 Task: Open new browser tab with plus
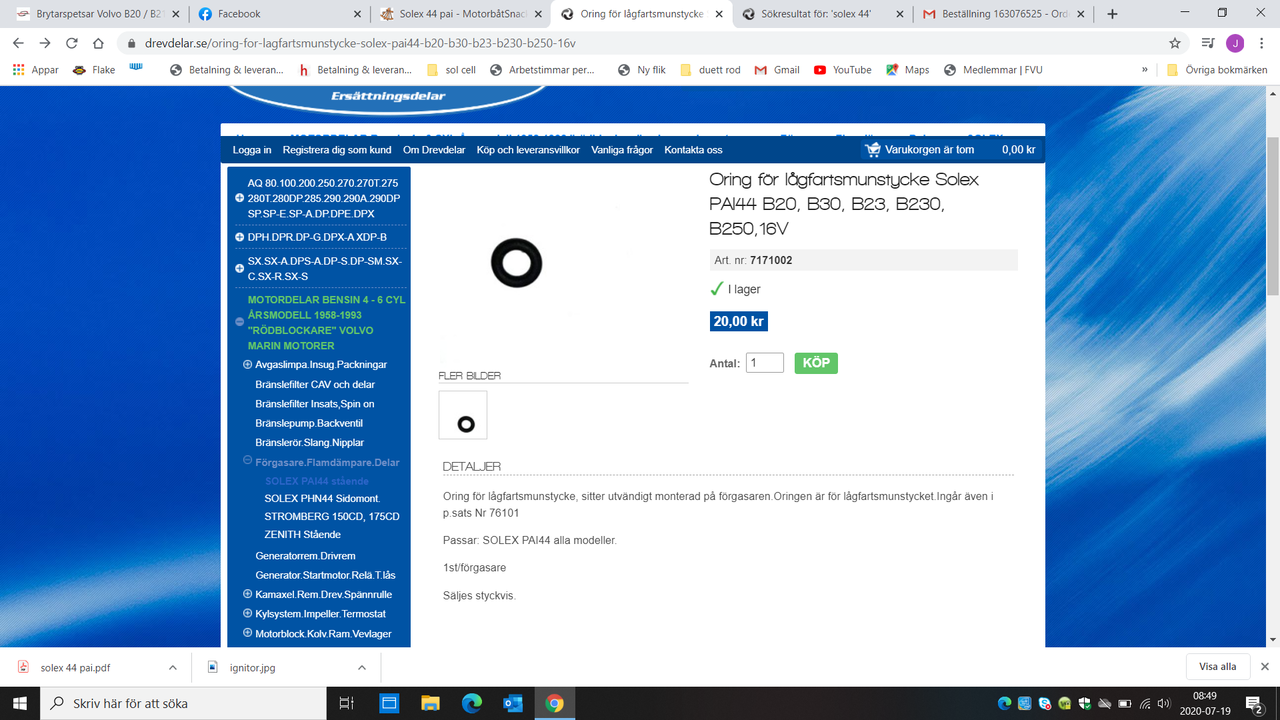pos(1112,14)
